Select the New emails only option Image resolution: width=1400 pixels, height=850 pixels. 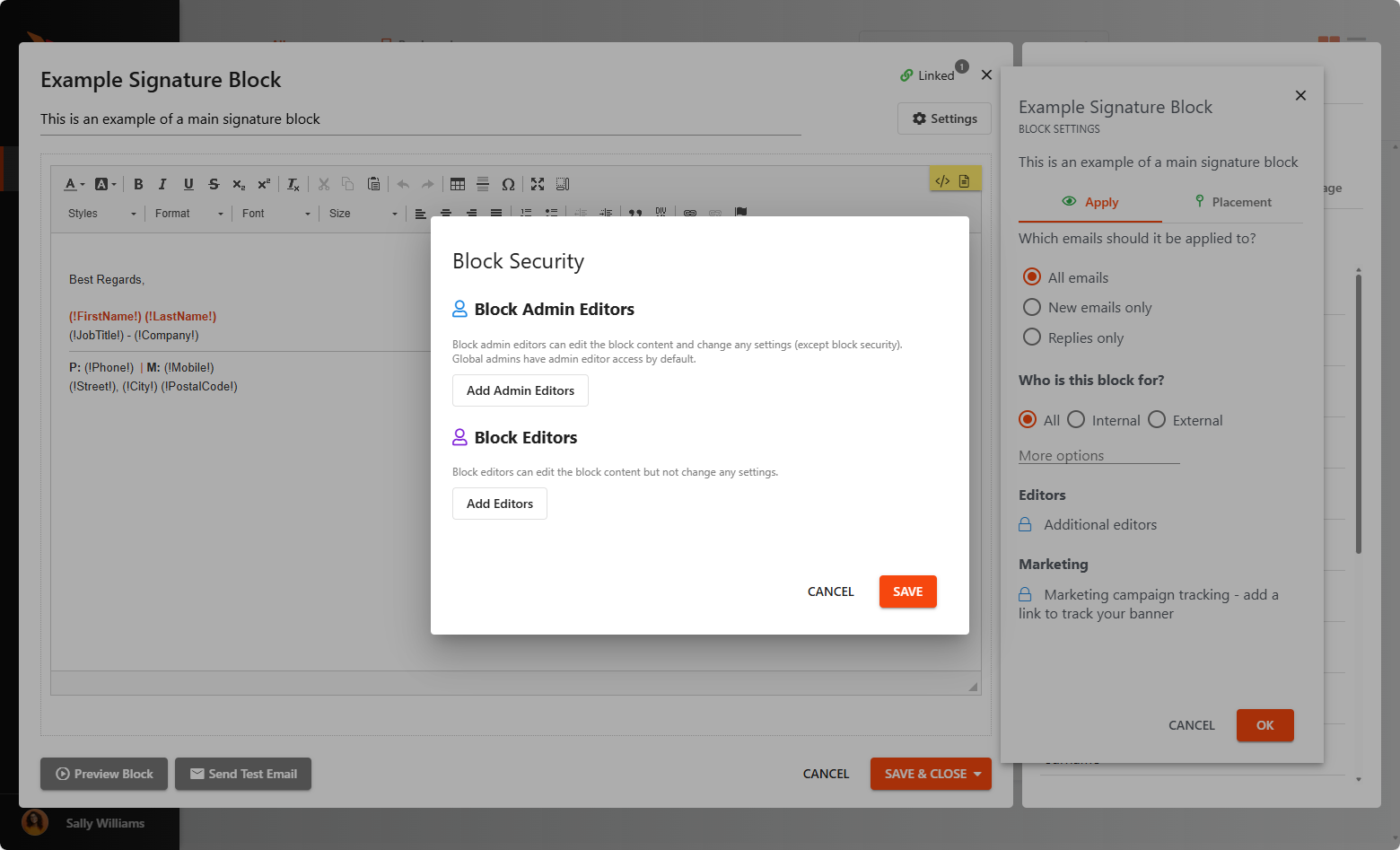pos(1032,307)
